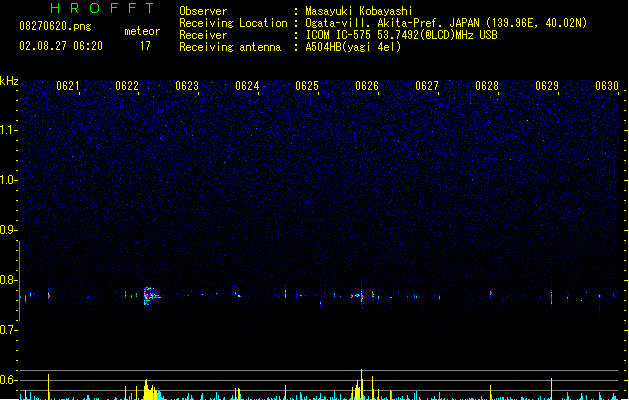Screen dimensions: 629x400
Task: Click the 1.0 kHz axis label
Action: tap(8, 180)
